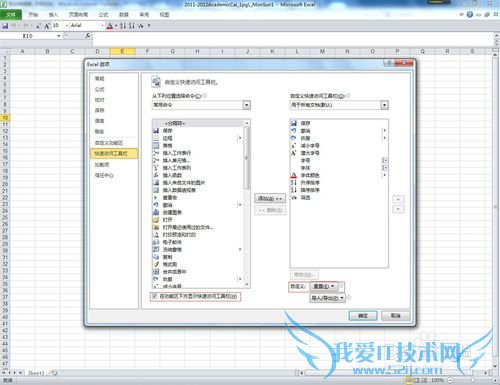Switch to 开始 (Home) ribbon tab
Screen dimensions: 500x385
(33, 15)
